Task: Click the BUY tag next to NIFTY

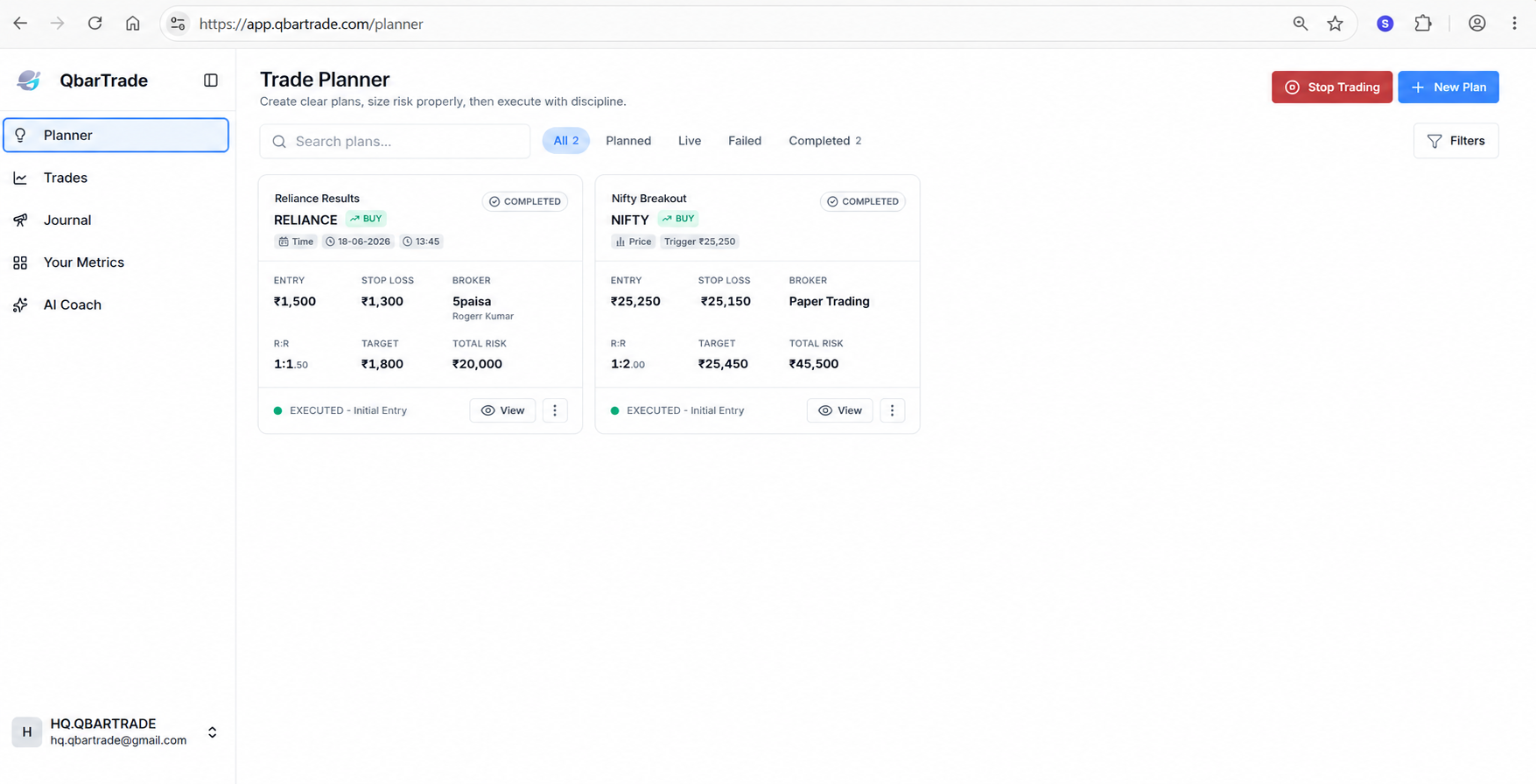Action: point(678,219)
